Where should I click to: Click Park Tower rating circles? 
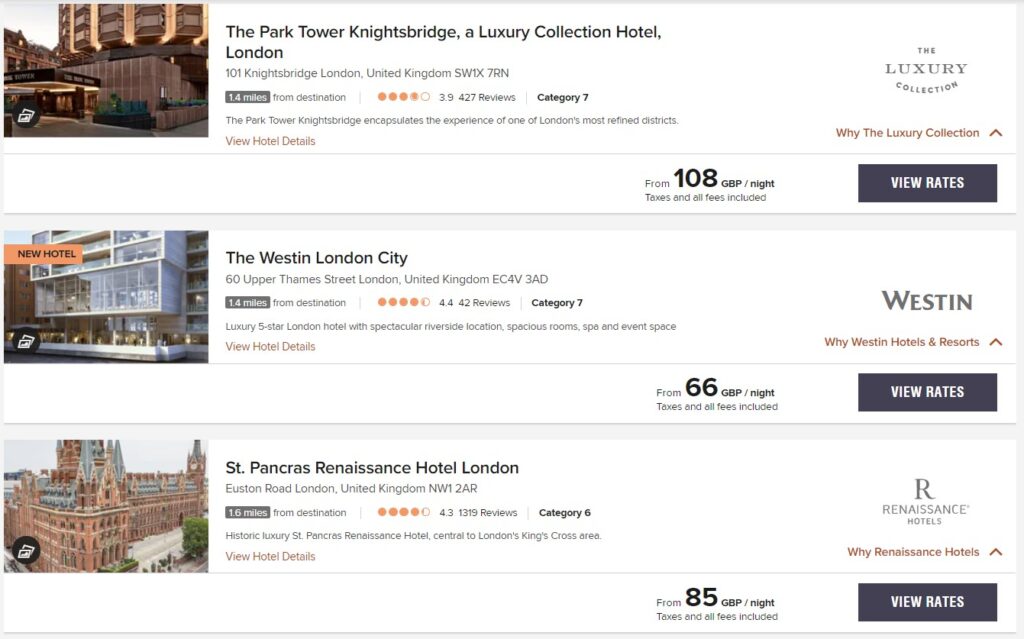pyautogui.click(x=403, y=97)
